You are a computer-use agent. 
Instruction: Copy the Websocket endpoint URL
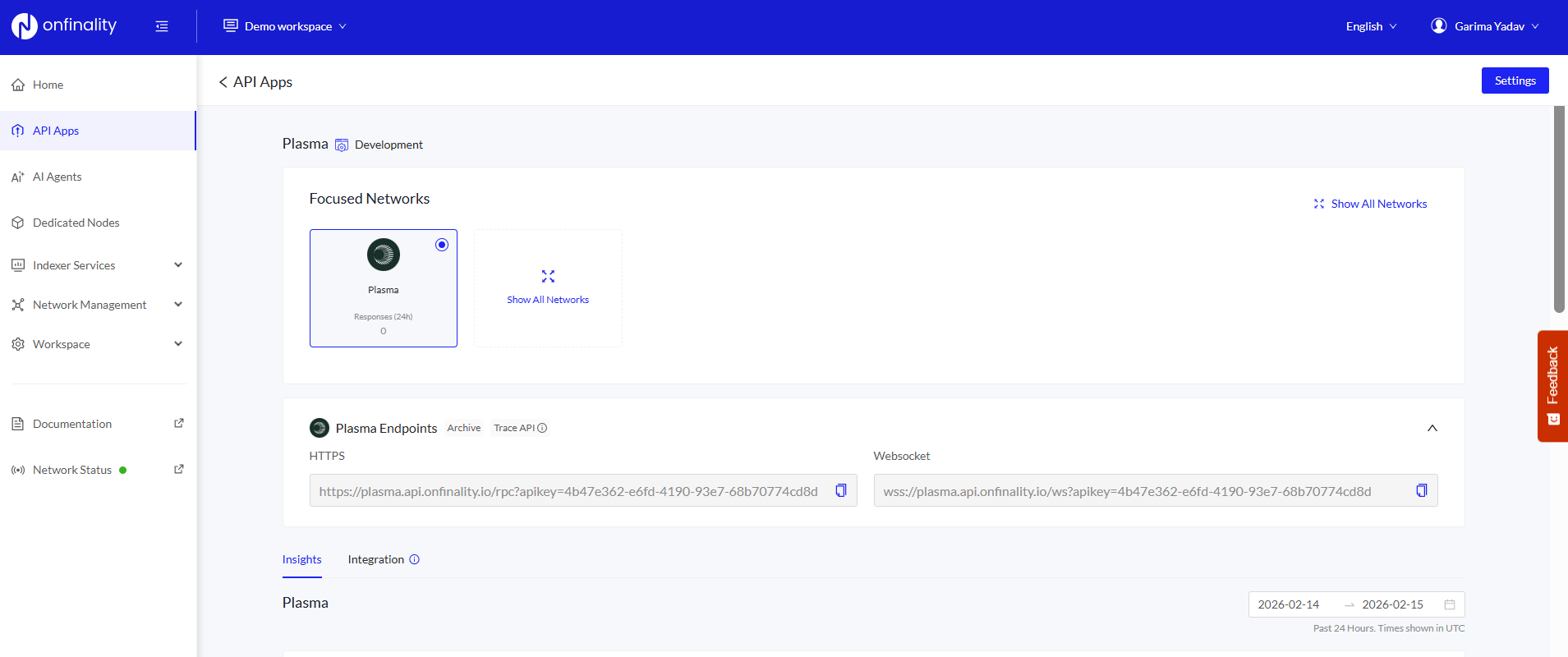pyautogui.click(x=1422, y=490)
